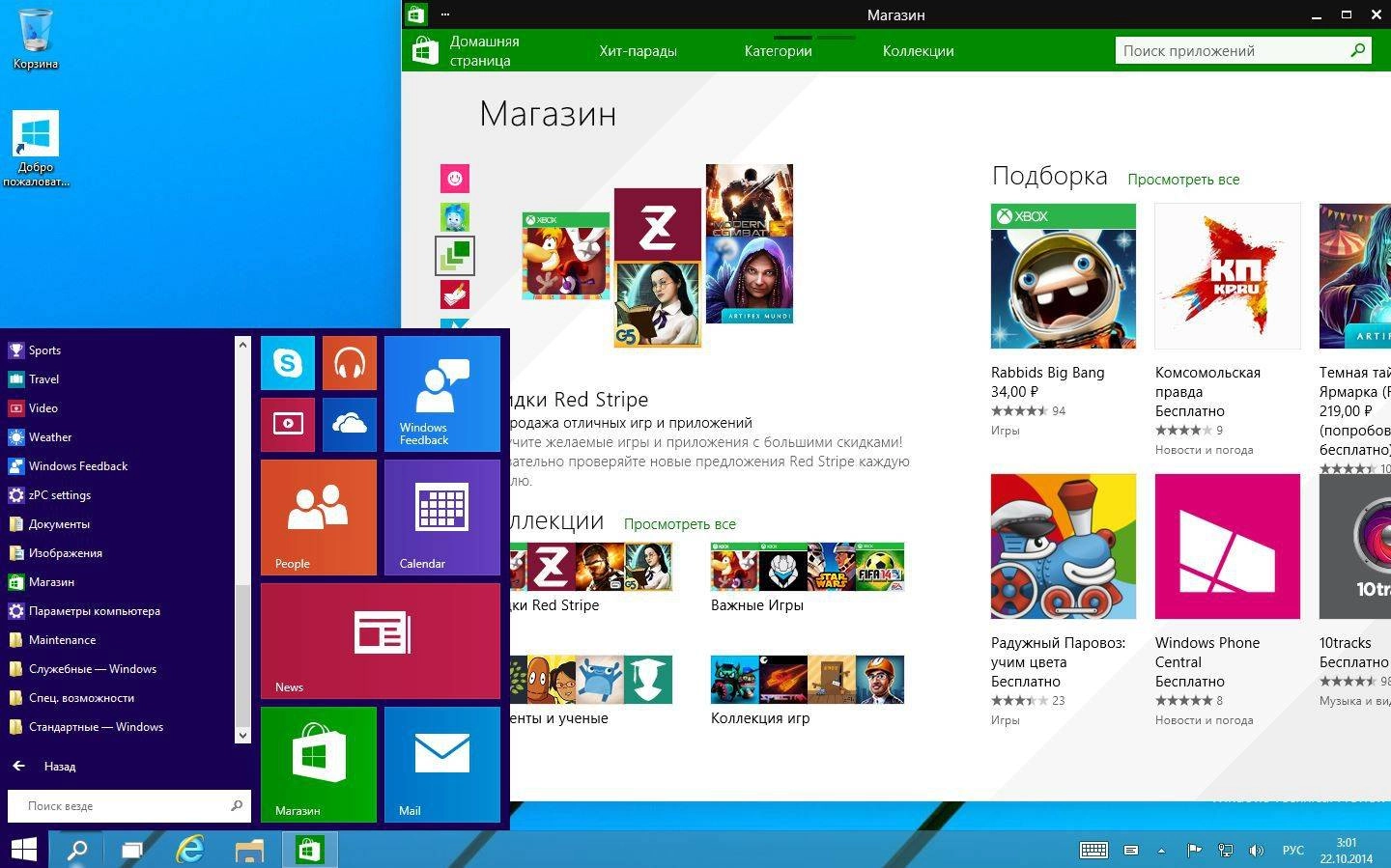Open the green Магазин tile
Image resolution: width=1391 pixels, height=868 pixels.
pyautogui.click(x=319, y=765)
